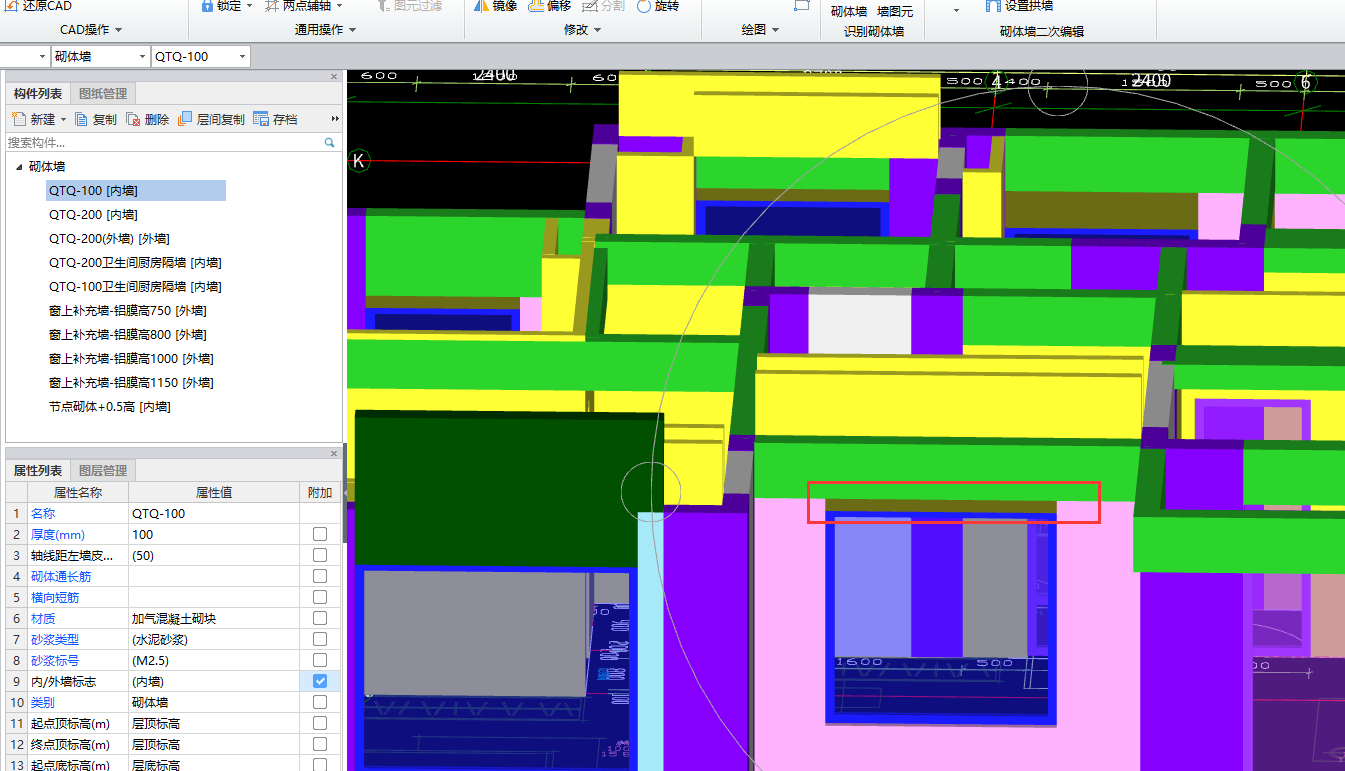Click the 删除 delete component icon

coord(134,119)
